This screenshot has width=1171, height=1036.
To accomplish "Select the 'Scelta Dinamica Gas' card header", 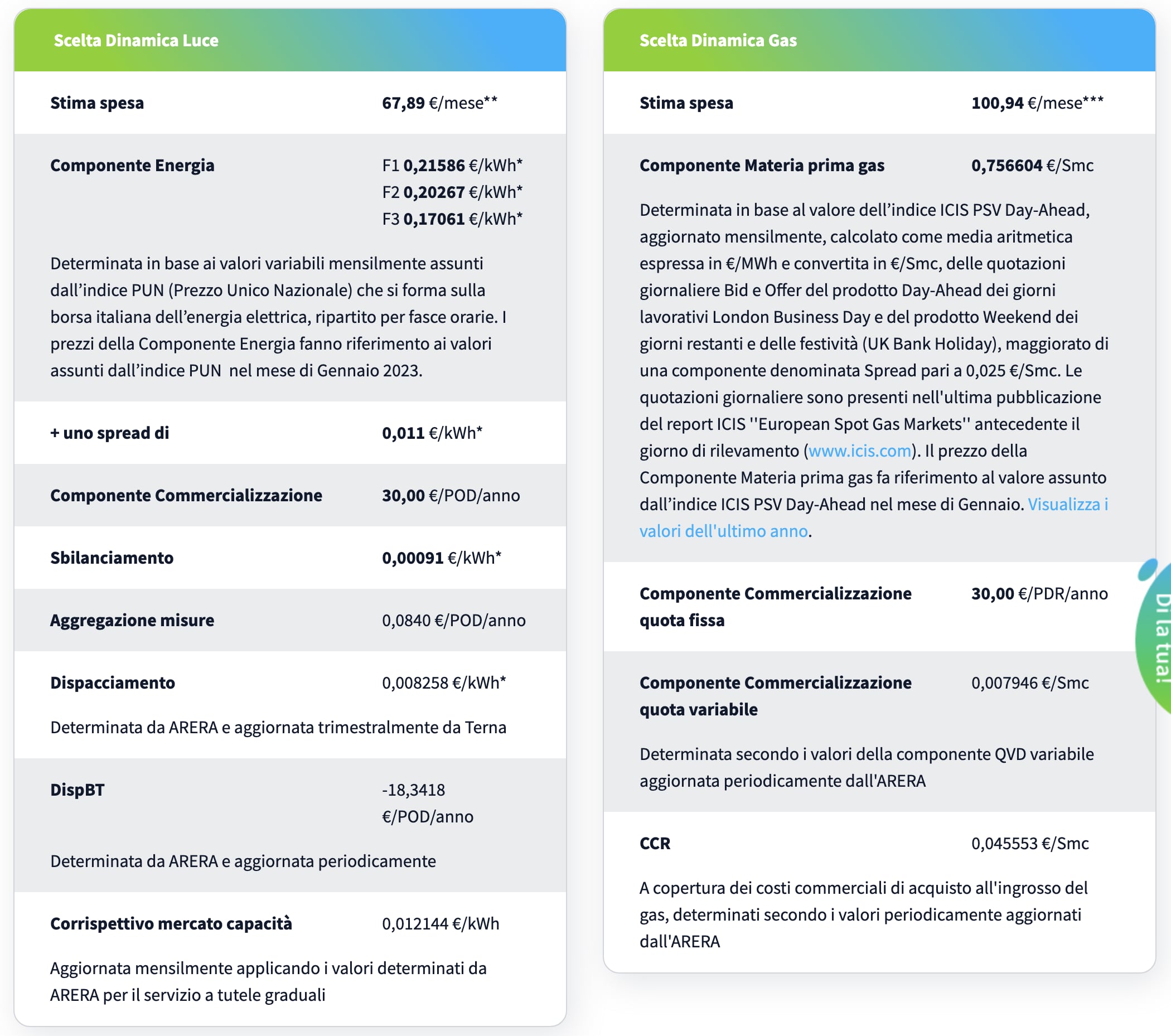I will pyautogui.click(x=718, y=40).
